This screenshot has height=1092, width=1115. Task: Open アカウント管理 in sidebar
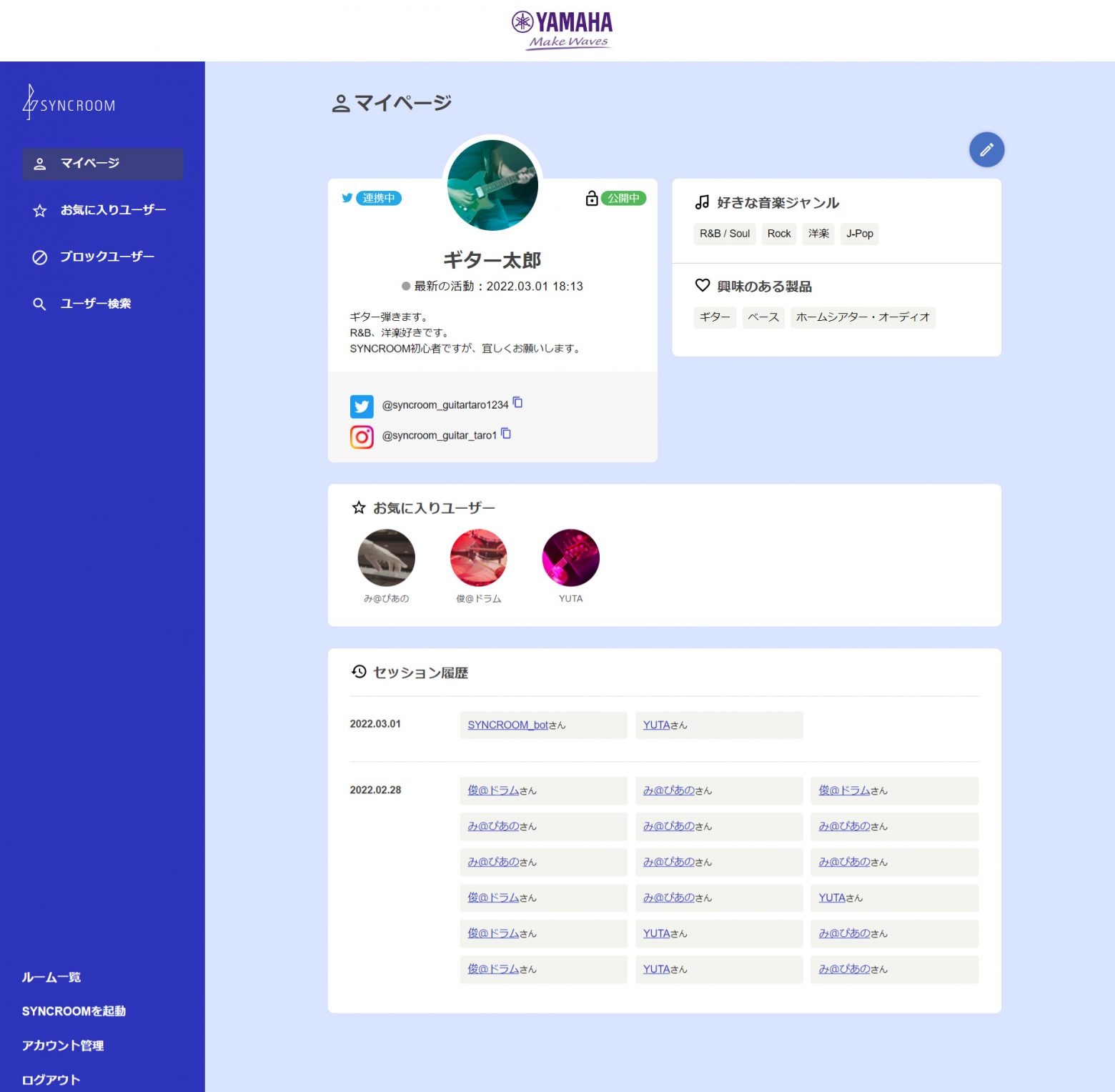click(63, 1046)
